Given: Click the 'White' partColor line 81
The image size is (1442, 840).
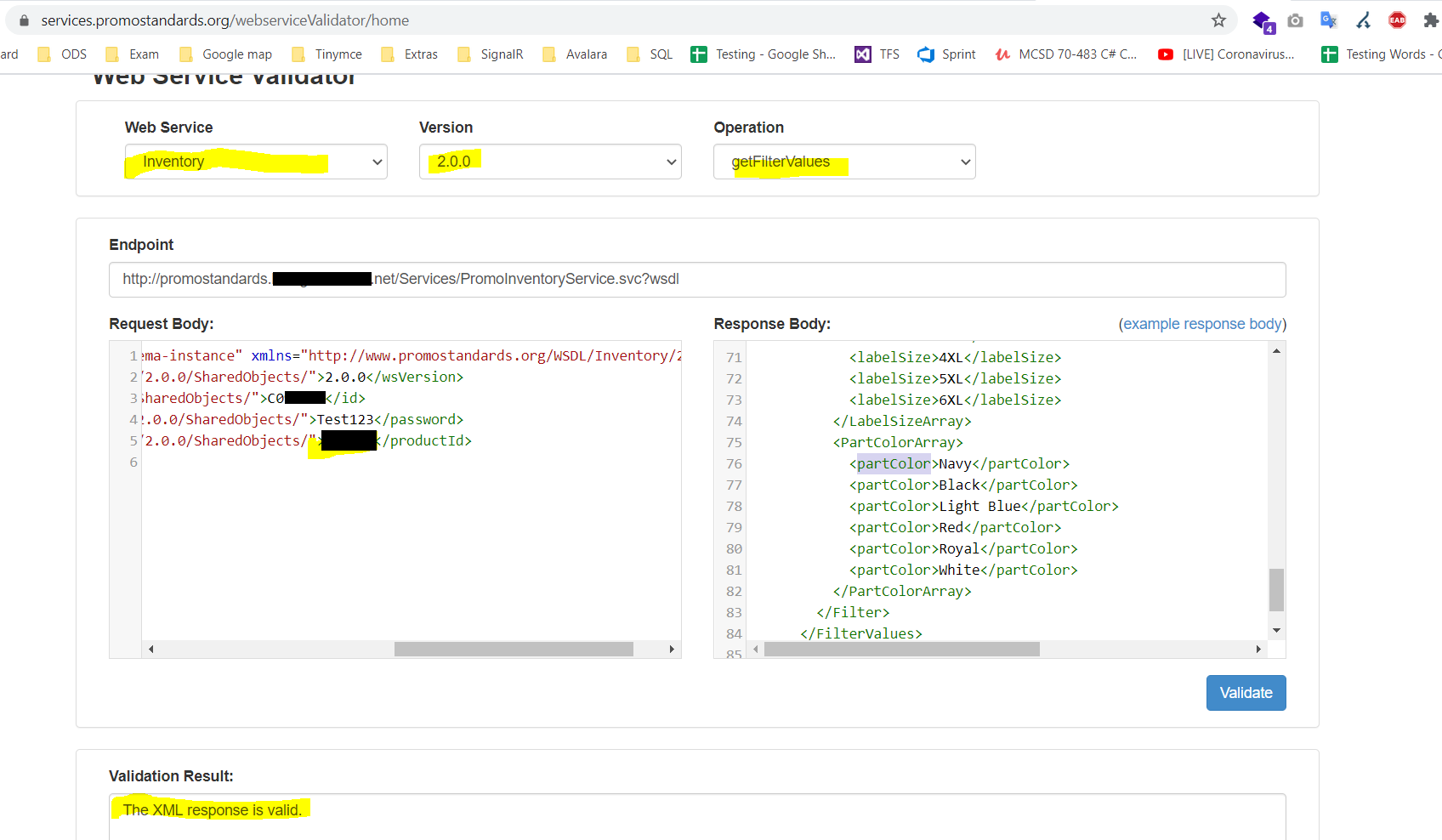Looking at the screenshot, I should click(963, 570).
